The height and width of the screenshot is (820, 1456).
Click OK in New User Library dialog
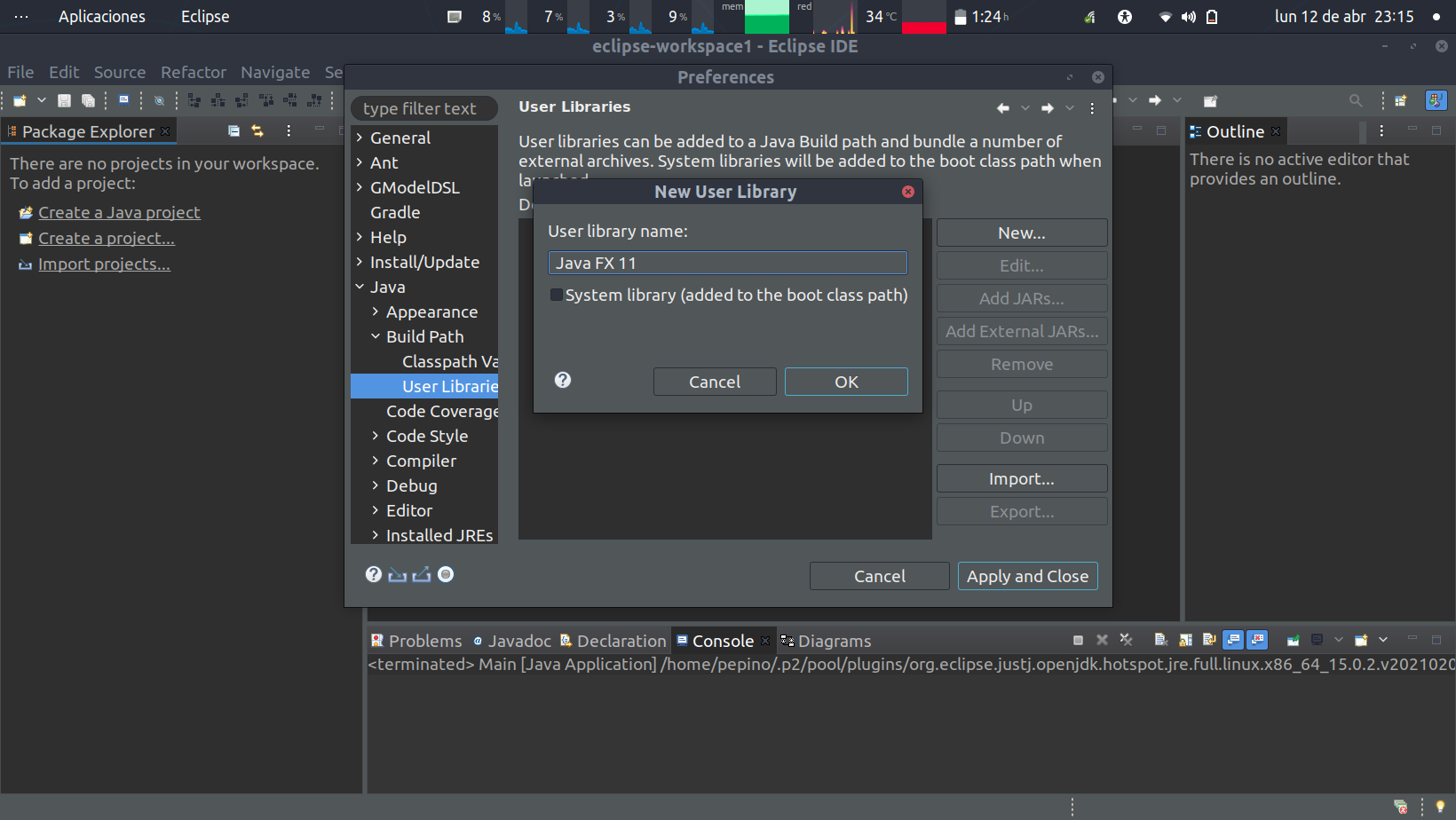coord(846,382)
